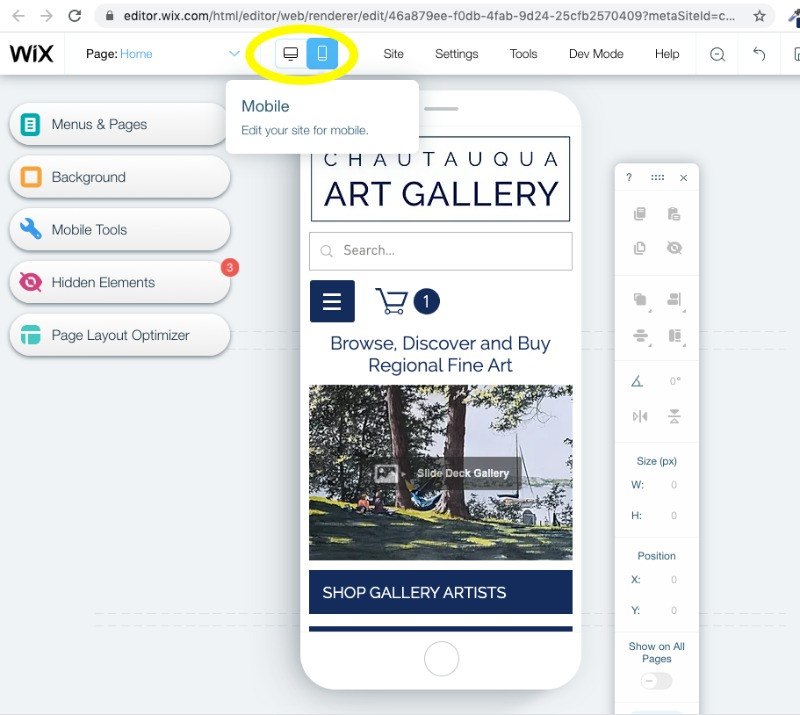Click the rotation degrees value field
Viewport: 800px width, 715px height.
[674, 381]
